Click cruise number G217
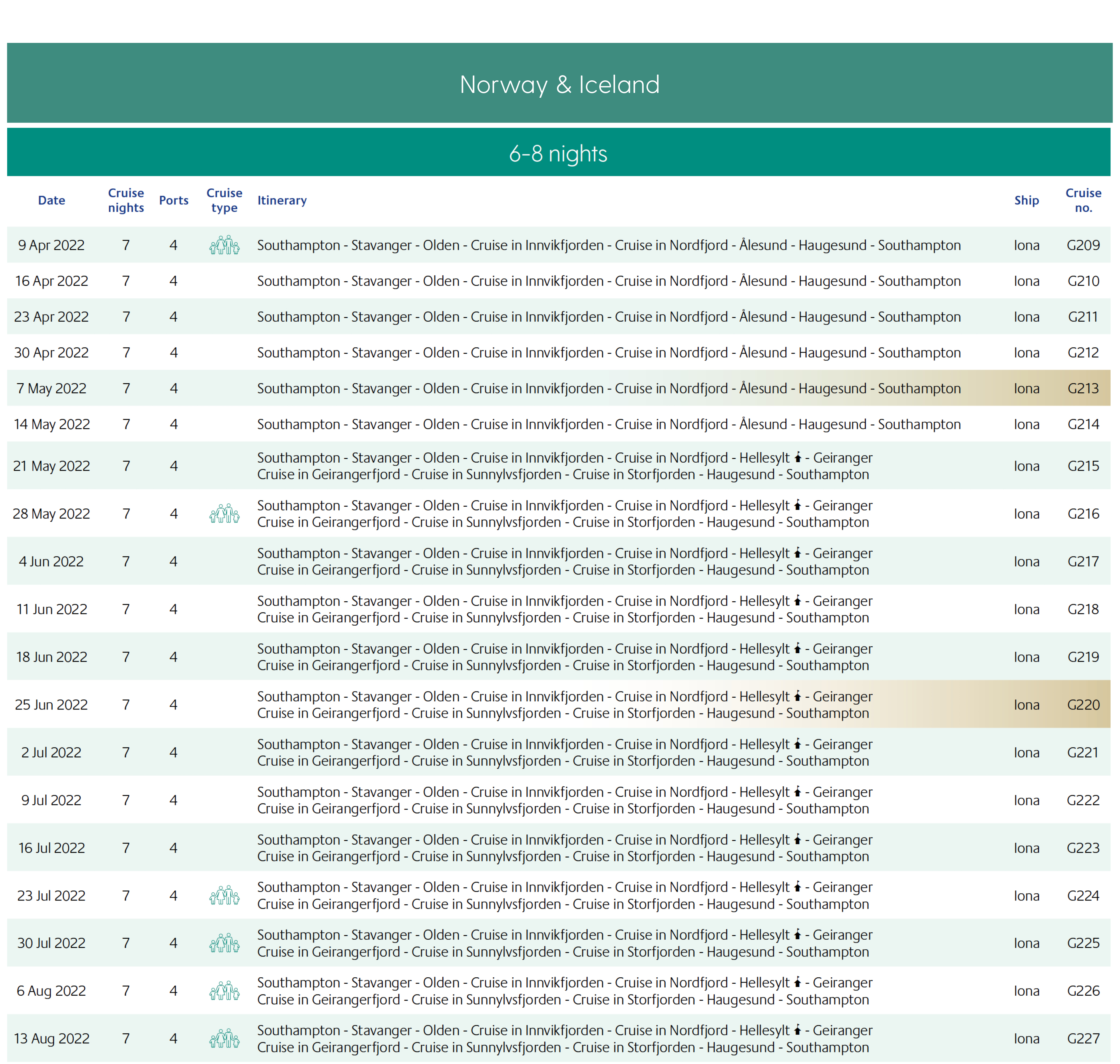Image resolution: width=1120 pixels, height=1064 pixels. point(1083,562)
